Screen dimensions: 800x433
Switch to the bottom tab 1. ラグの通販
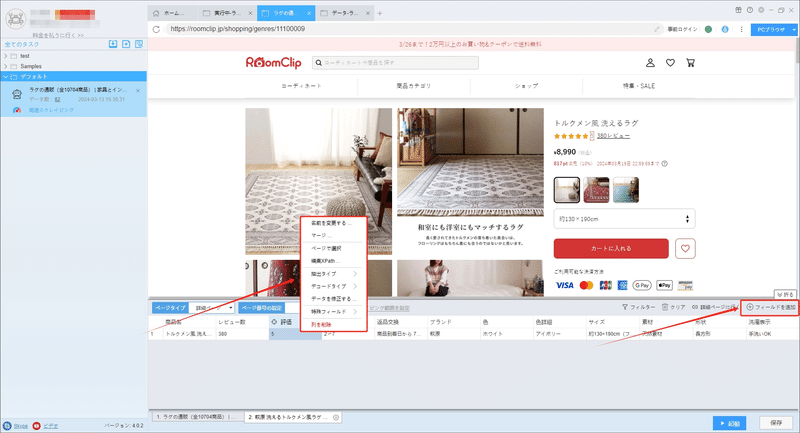(196, 417)
